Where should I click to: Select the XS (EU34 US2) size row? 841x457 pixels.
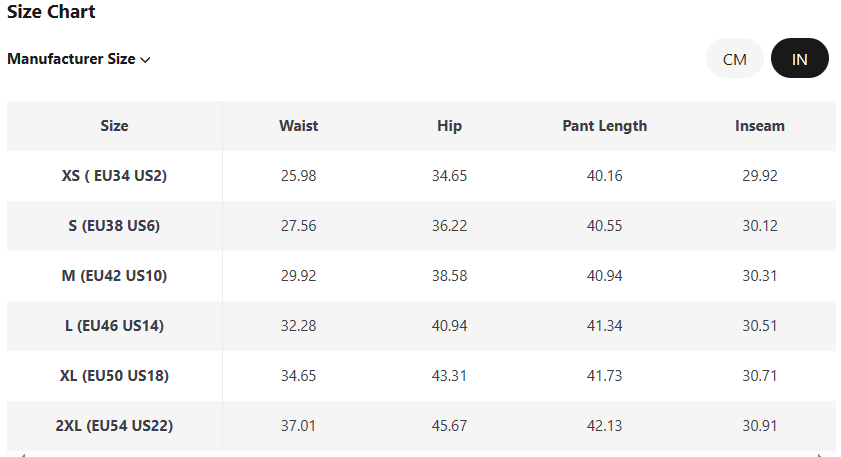click(x=114, y=176)
